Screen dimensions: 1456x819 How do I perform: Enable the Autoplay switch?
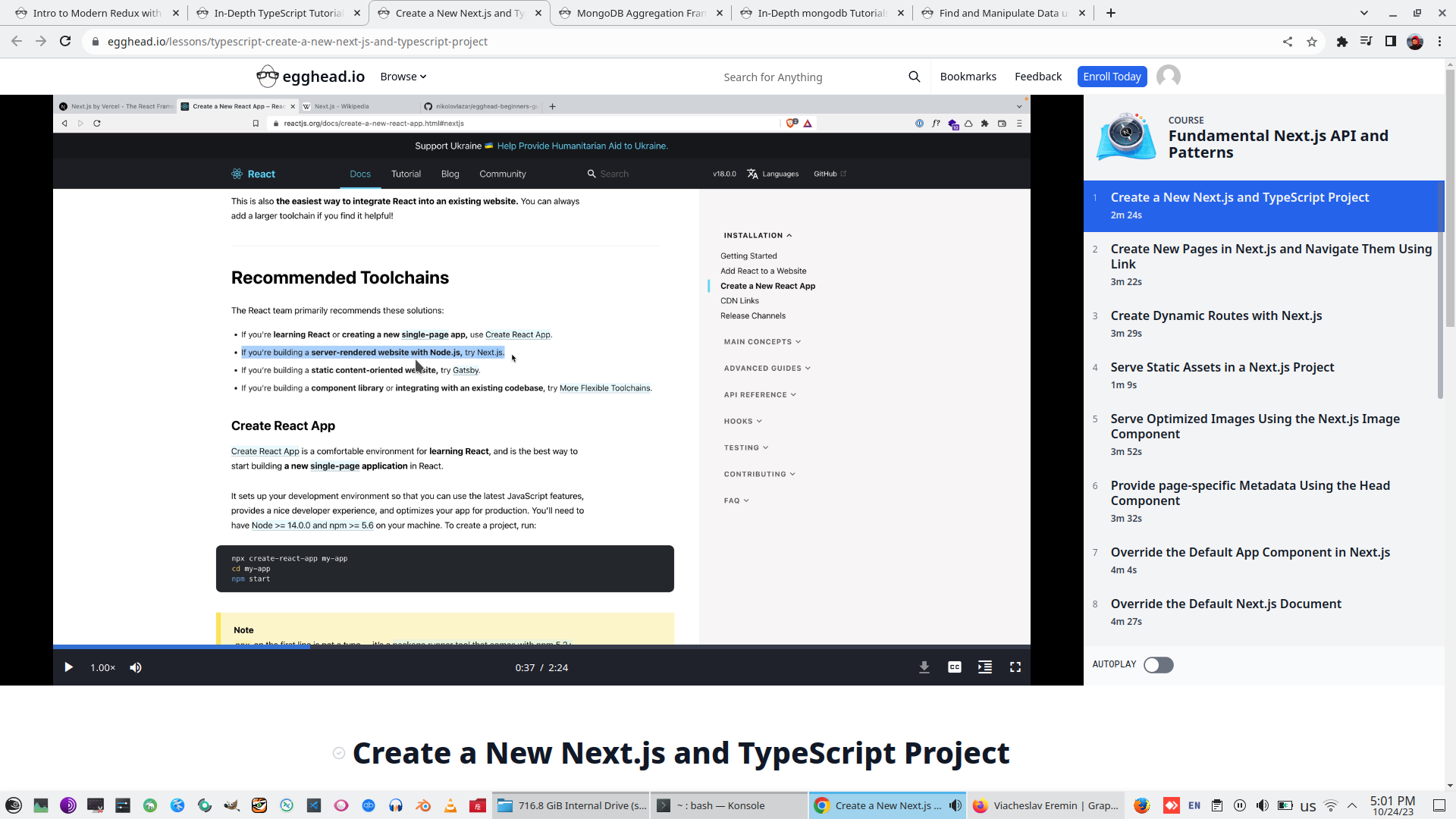pos(1158,664)
